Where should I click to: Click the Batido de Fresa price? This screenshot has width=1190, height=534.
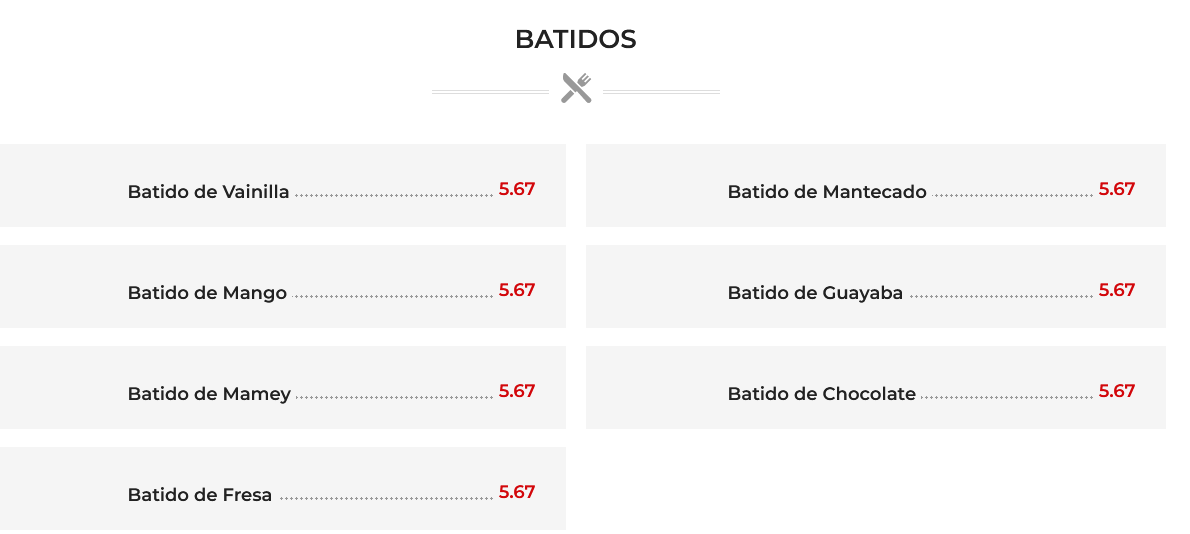click(x=517, y=492)
